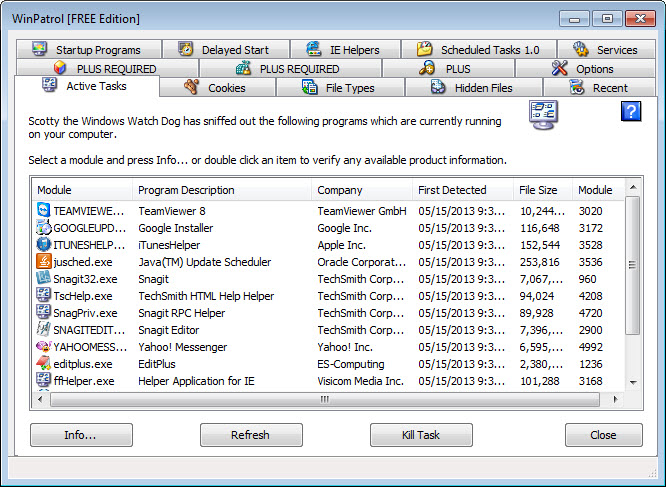This screenshot has width=666, height=487.
Task: Click the horizontal scrollbar thumb
Action: pyautogui.click(x=325, y=399)
